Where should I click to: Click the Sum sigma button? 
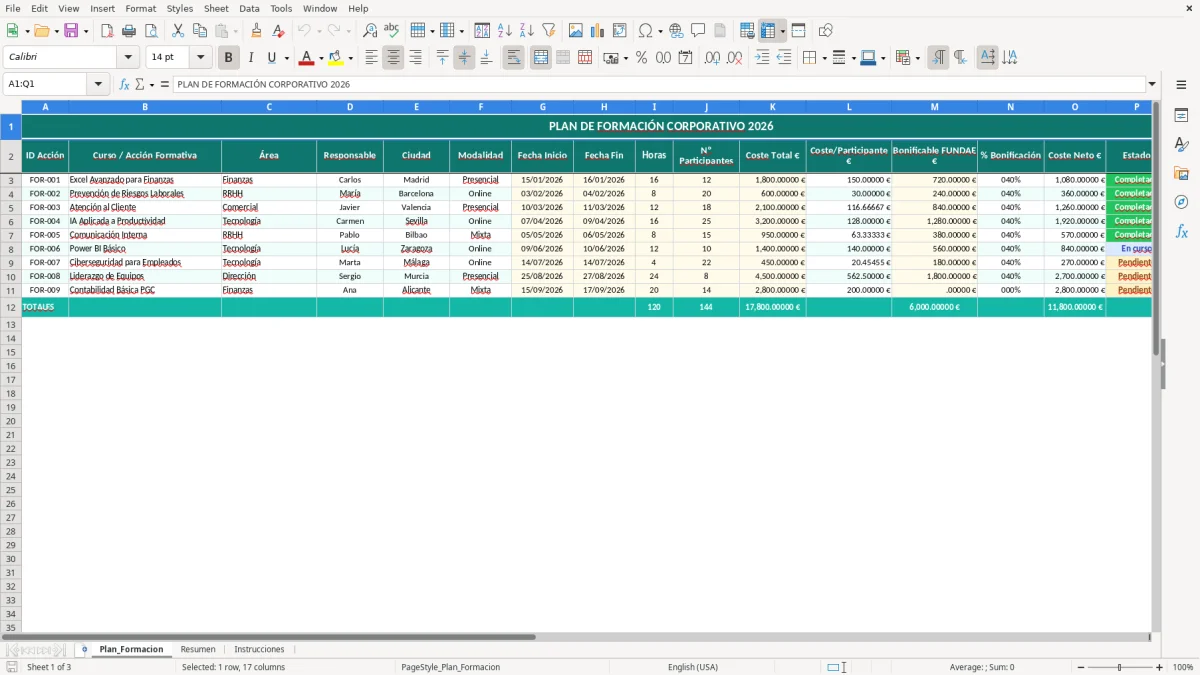point(140,85)
